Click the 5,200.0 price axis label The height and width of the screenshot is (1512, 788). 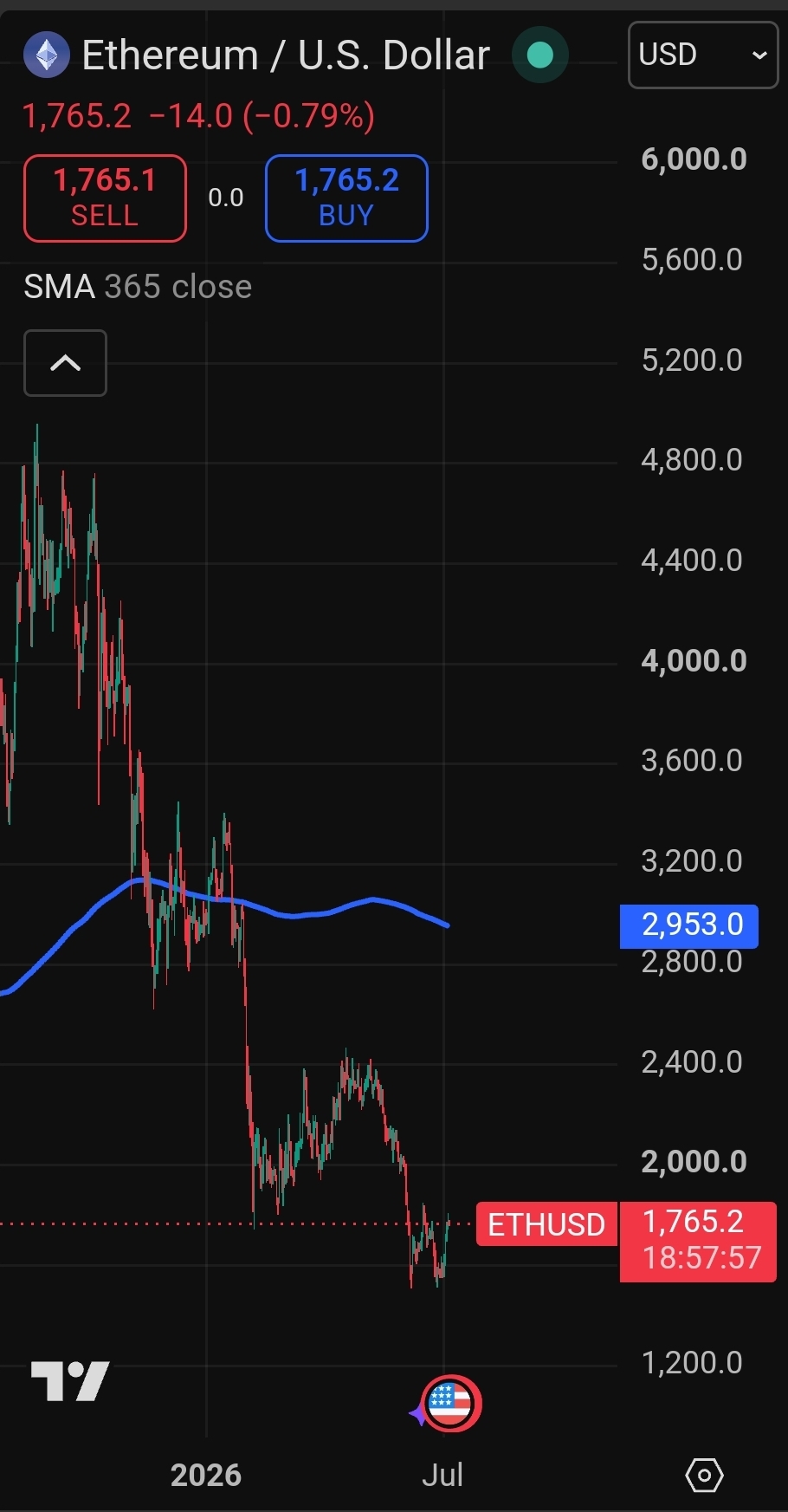pyautogui.click(x=692, y=360)
